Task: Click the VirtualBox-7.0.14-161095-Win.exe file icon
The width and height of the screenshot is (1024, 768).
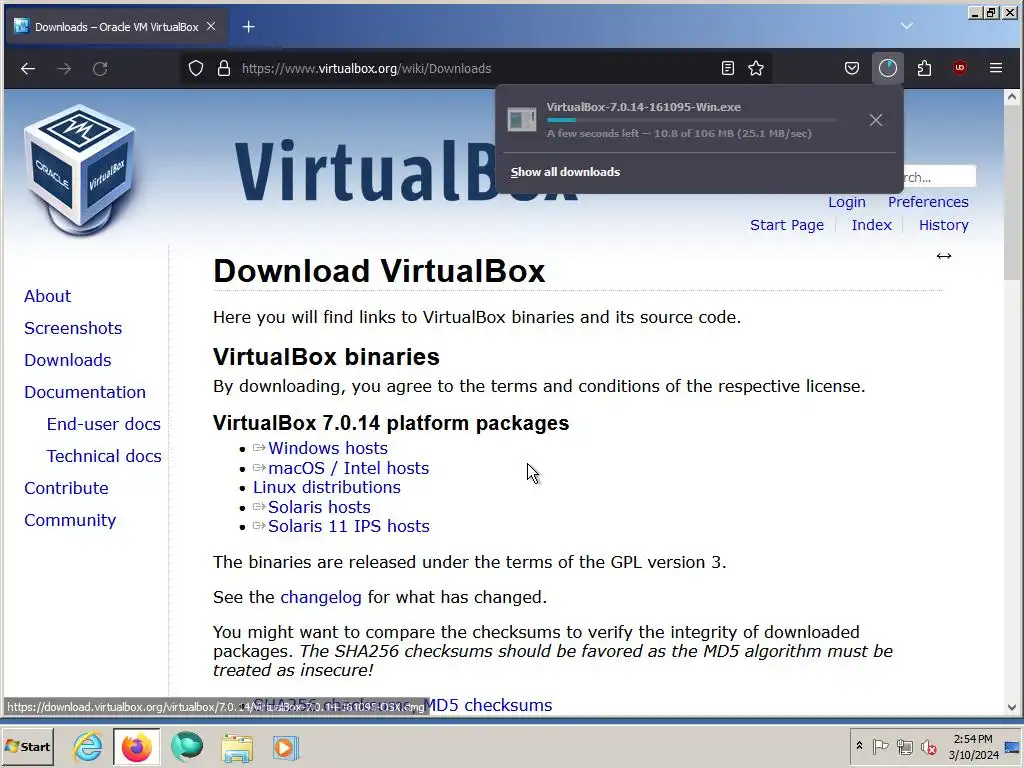Action: pyautogui.click(x=522, y=120)
